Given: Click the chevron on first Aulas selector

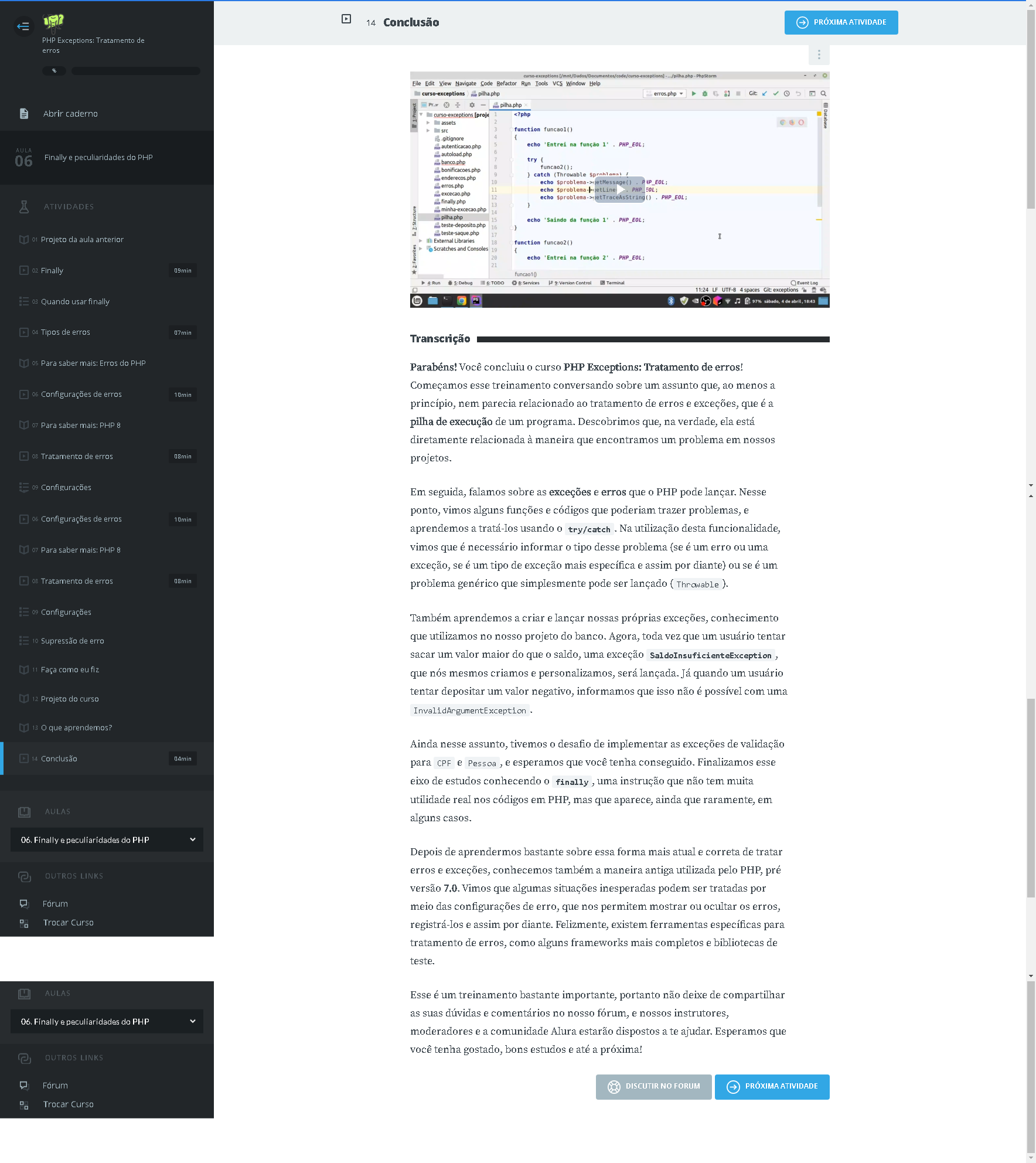Looking at the screenshot, I should pyautogui.click(x=193, y=839).
